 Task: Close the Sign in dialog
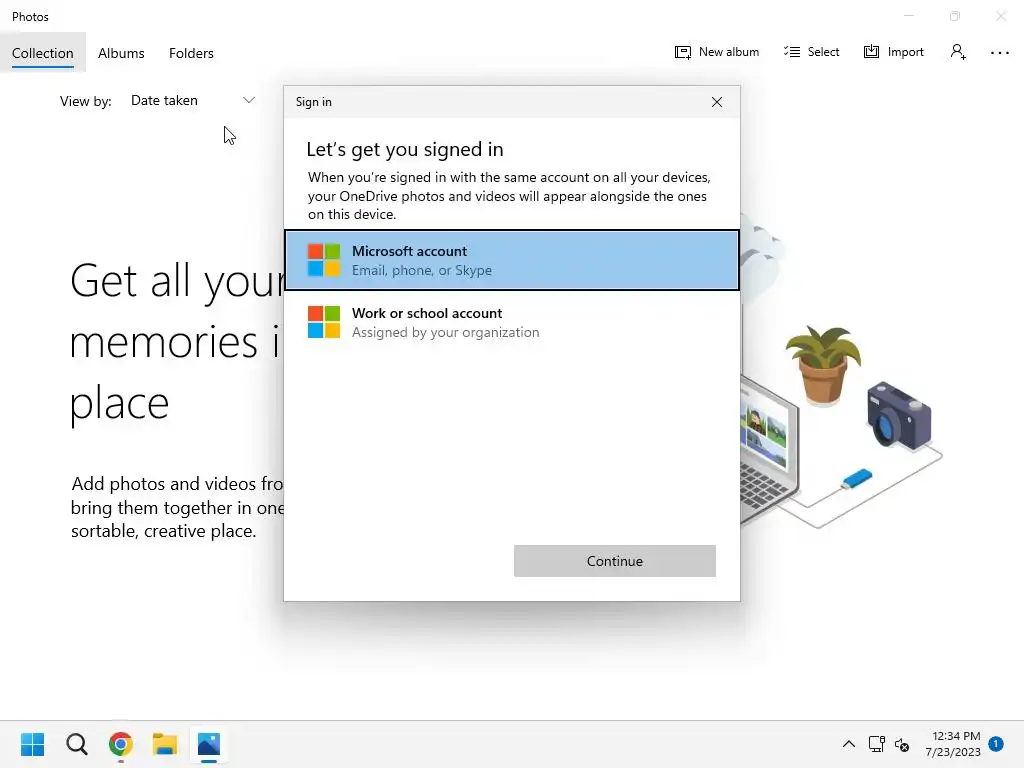click(717, 102)
